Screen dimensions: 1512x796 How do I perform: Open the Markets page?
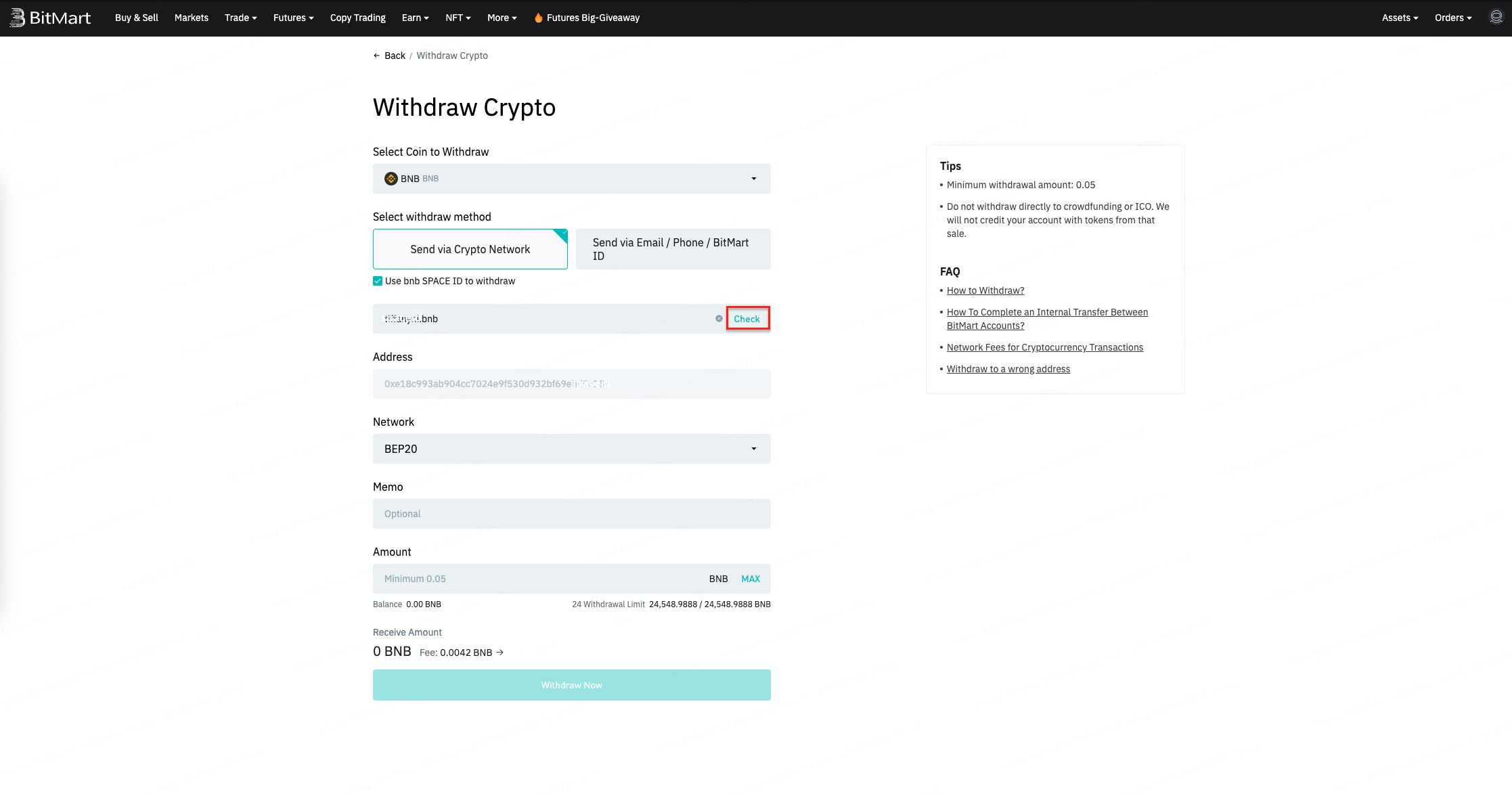pos(192,18)
